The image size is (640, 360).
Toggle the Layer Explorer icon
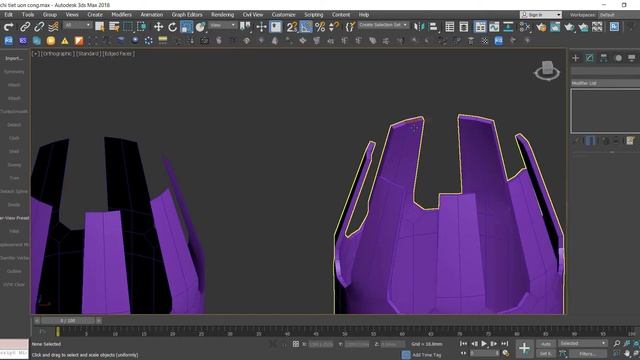(x=464, y=27)
